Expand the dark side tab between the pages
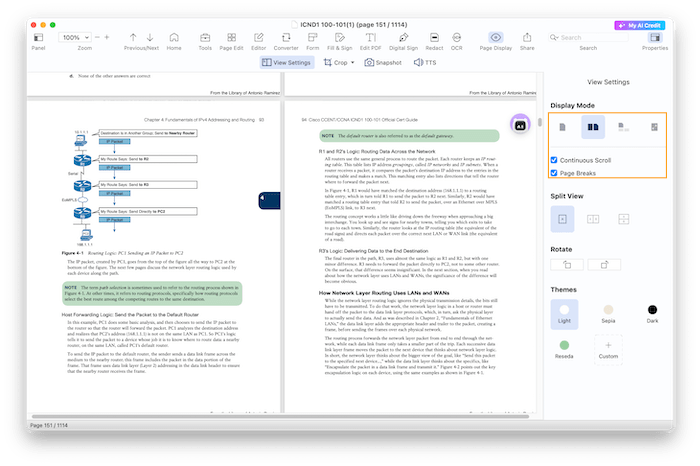This screenshot has height=466, width=700. click(x=270, y=200)
